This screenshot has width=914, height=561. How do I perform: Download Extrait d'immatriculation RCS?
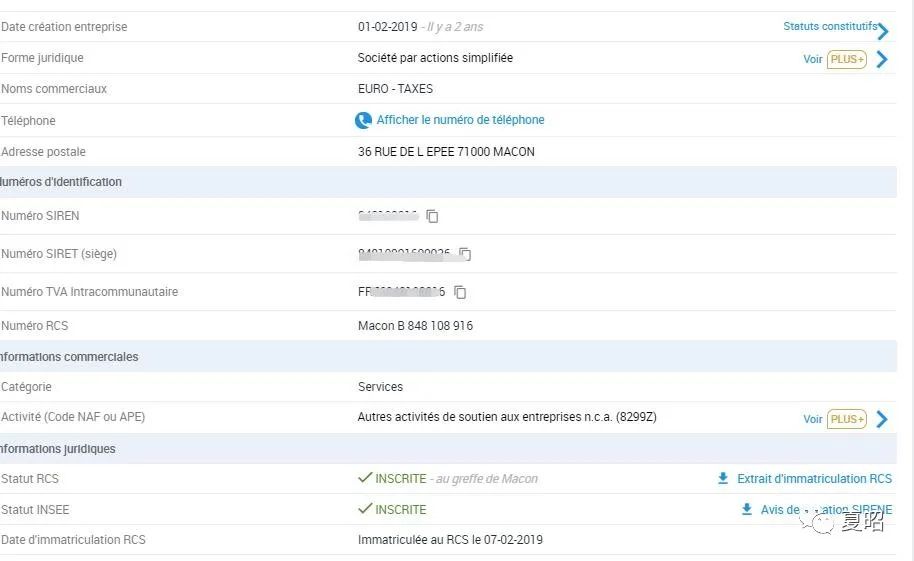click(x=814, y=478)
